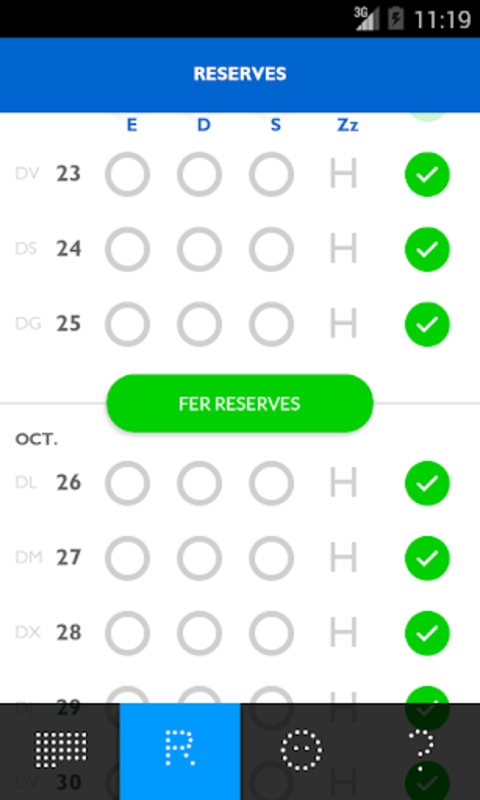Tap the FER RESERVES button
Image resolution: width=480 pixels, height=800 pixels.
coord(240,404)
